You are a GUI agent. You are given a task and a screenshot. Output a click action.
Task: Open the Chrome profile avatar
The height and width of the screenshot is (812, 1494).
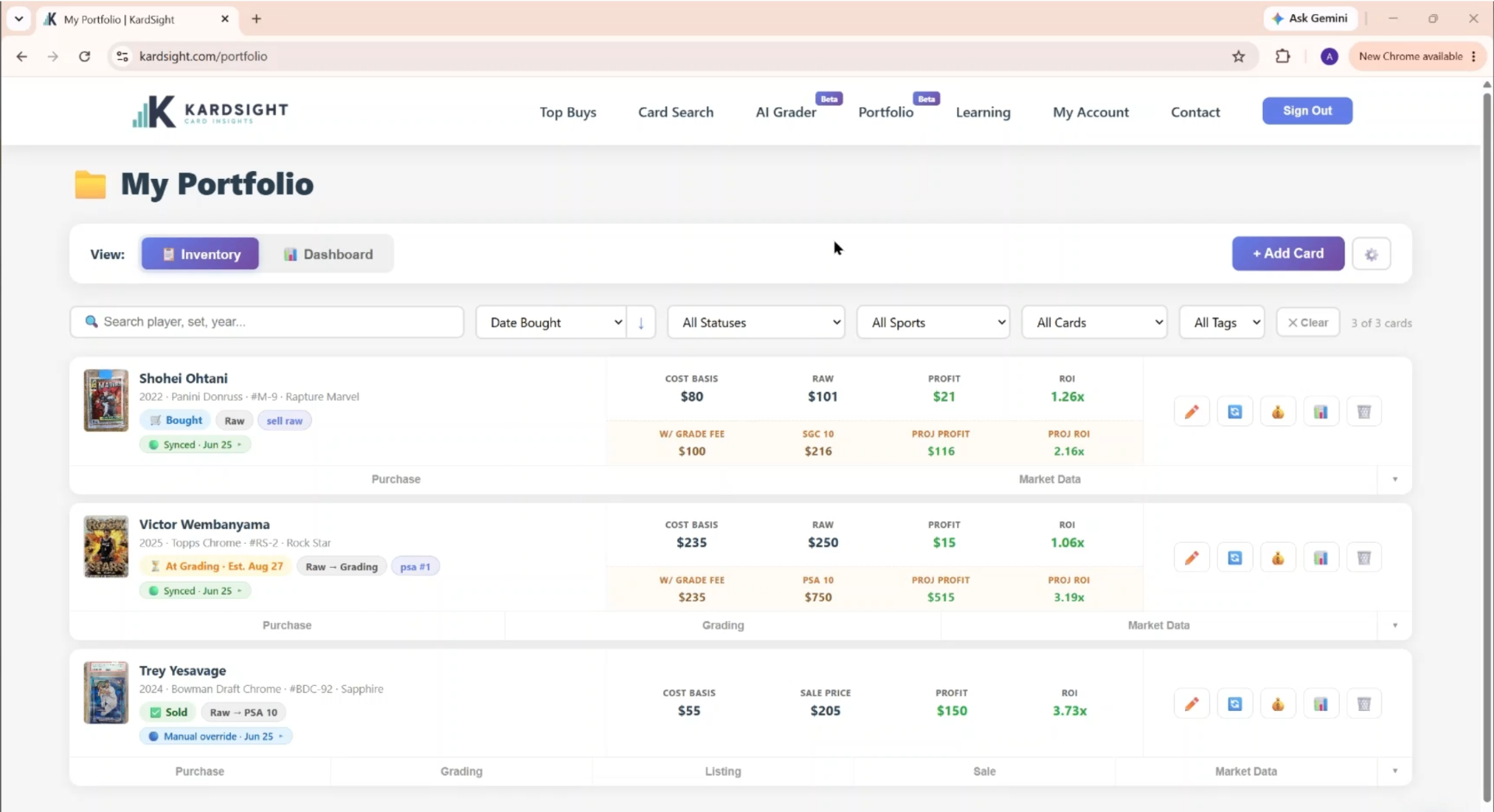(x=1329, y=56)
